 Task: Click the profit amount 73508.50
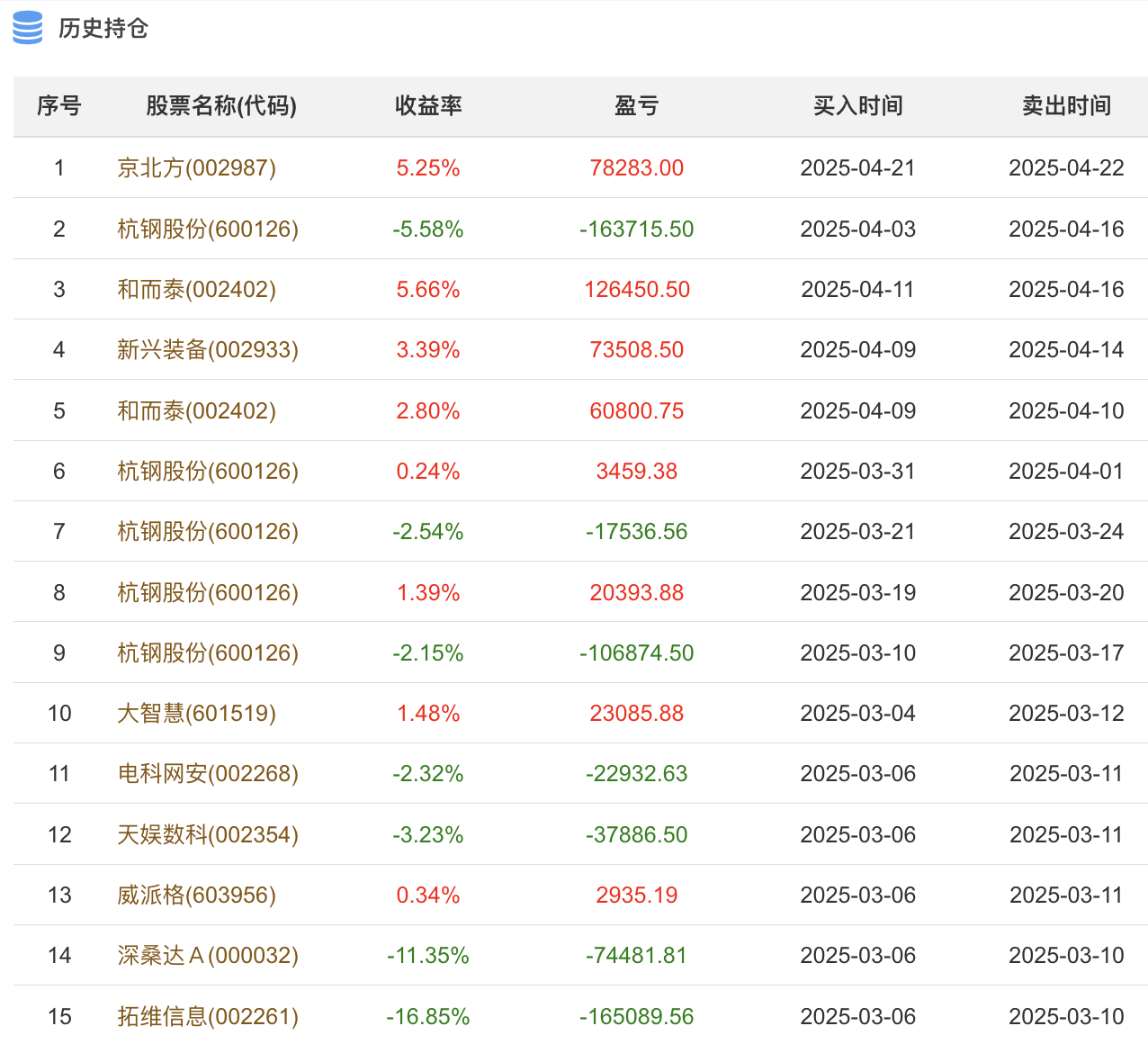637,349
